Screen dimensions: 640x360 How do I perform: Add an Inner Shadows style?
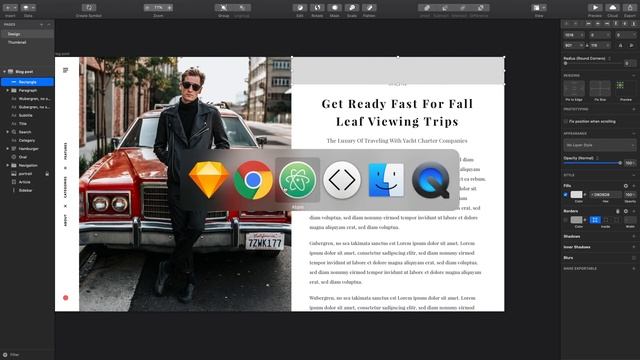point(634,247)
